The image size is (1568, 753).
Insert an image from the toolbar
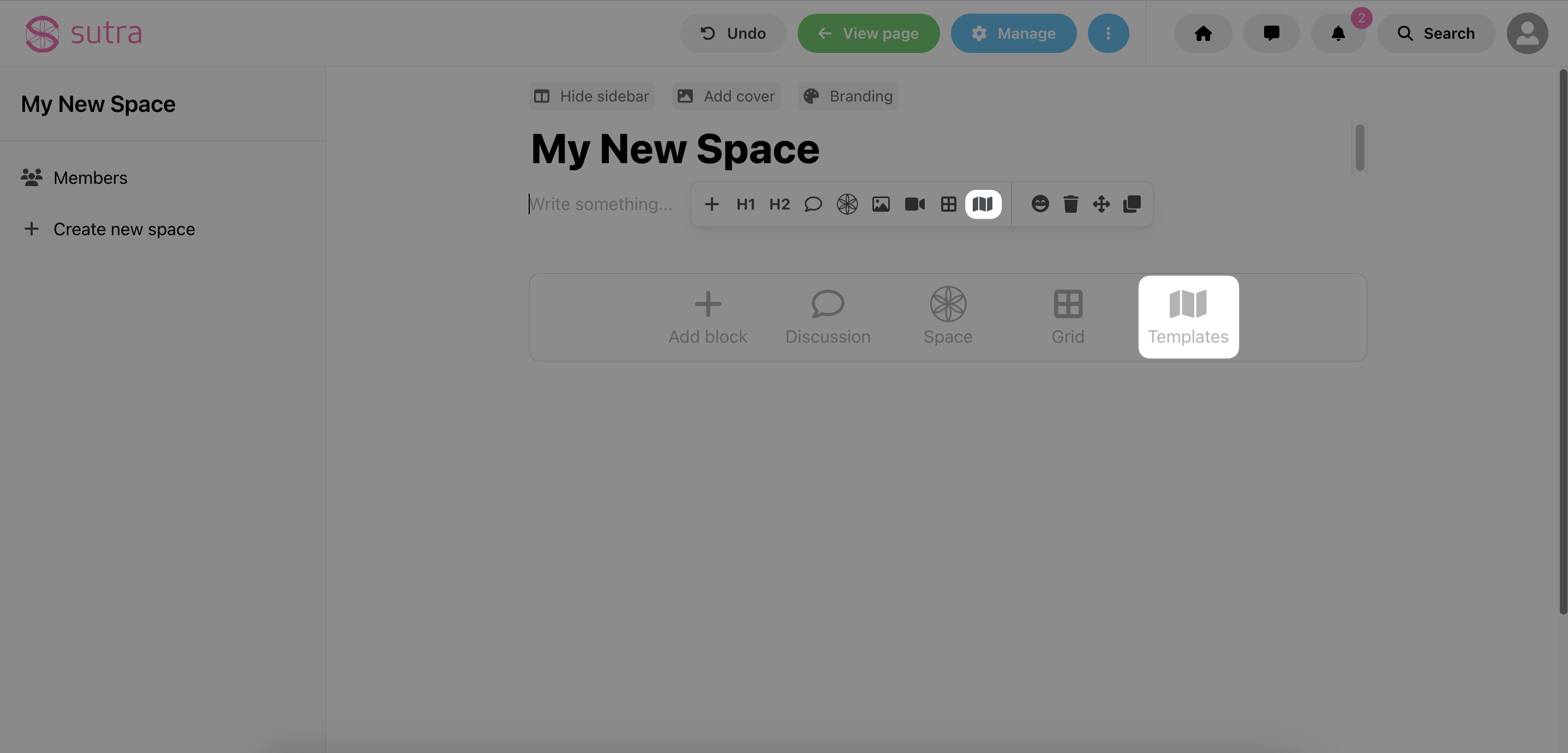881,204
